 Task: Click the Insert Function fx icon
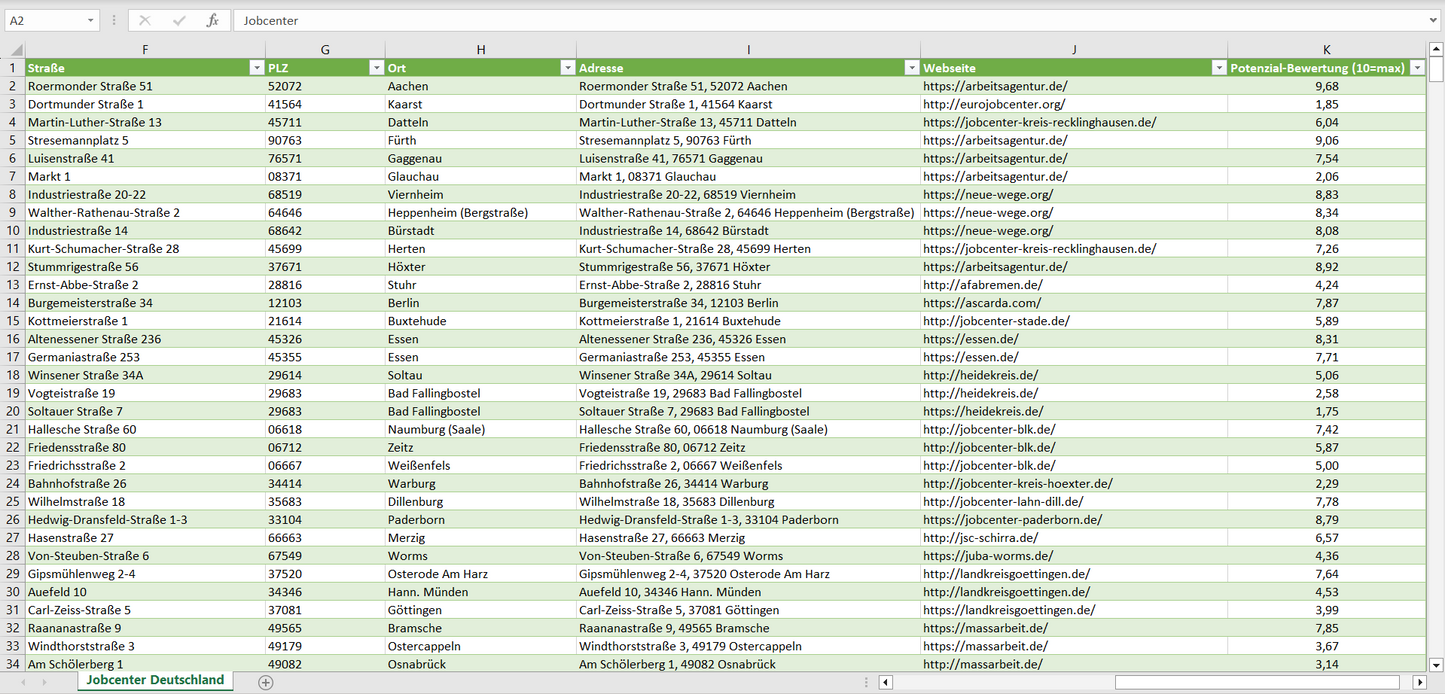(212, 20)
